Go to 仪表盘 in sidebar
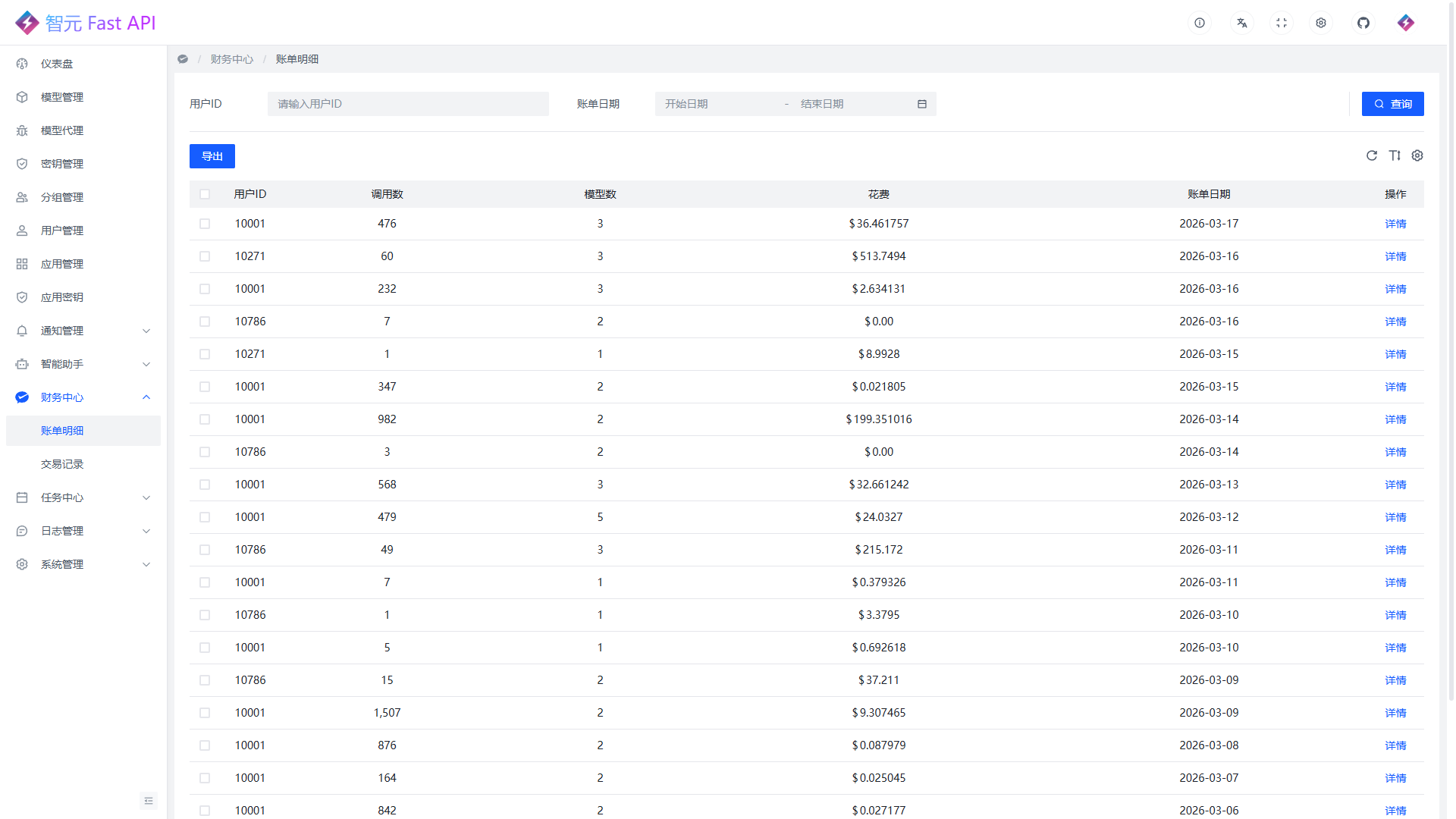This screenshot has width=1456, height=819. point(57,64)
